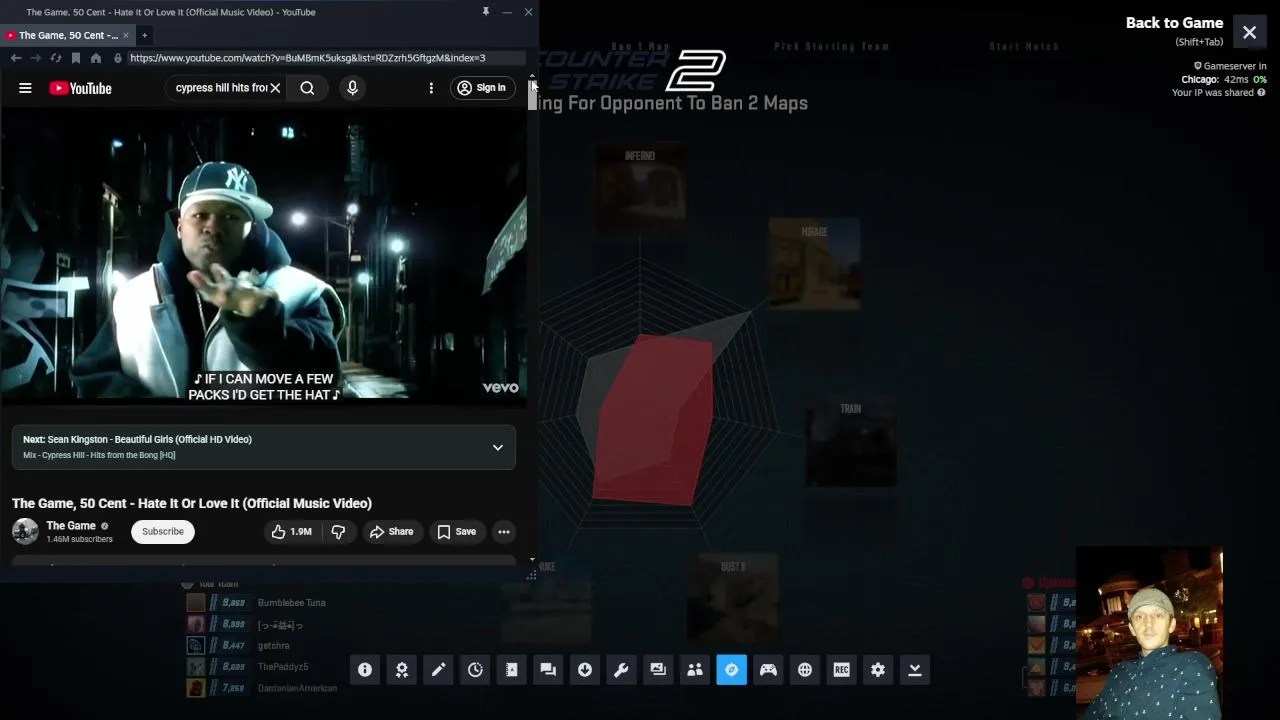Go to browser home page icon

click(x=96, y=58)
